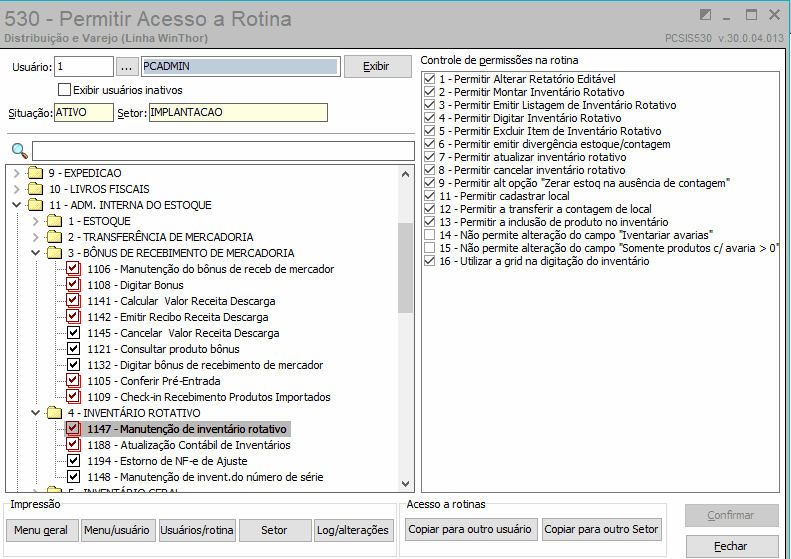Expand the 9 - EXPEDICAO node
This screenshot has height=559, width=791.
17,173
